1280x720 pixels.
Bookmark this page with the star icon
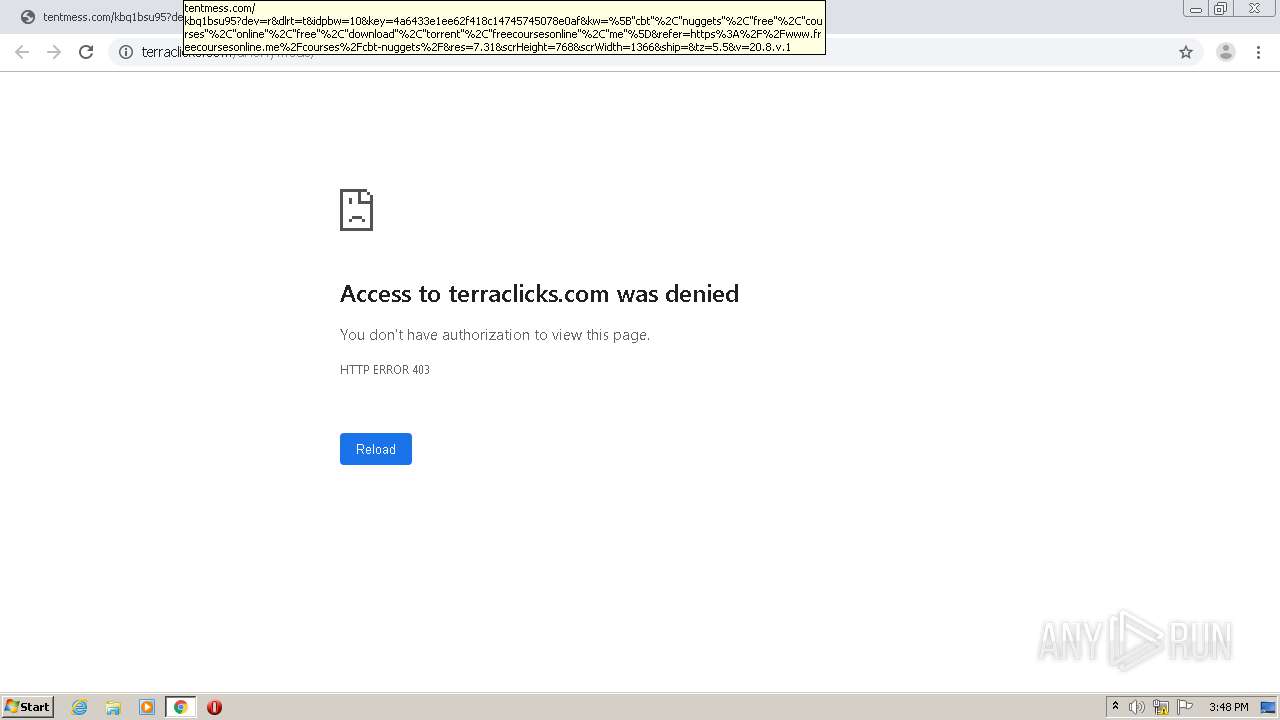pos(1186,52)
